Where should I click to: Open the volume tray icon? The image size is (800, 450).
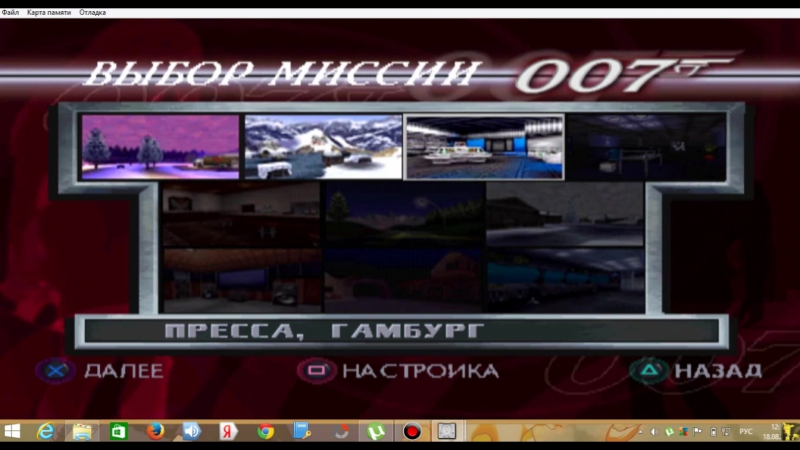pyautogui.click(x=655, y=432)
